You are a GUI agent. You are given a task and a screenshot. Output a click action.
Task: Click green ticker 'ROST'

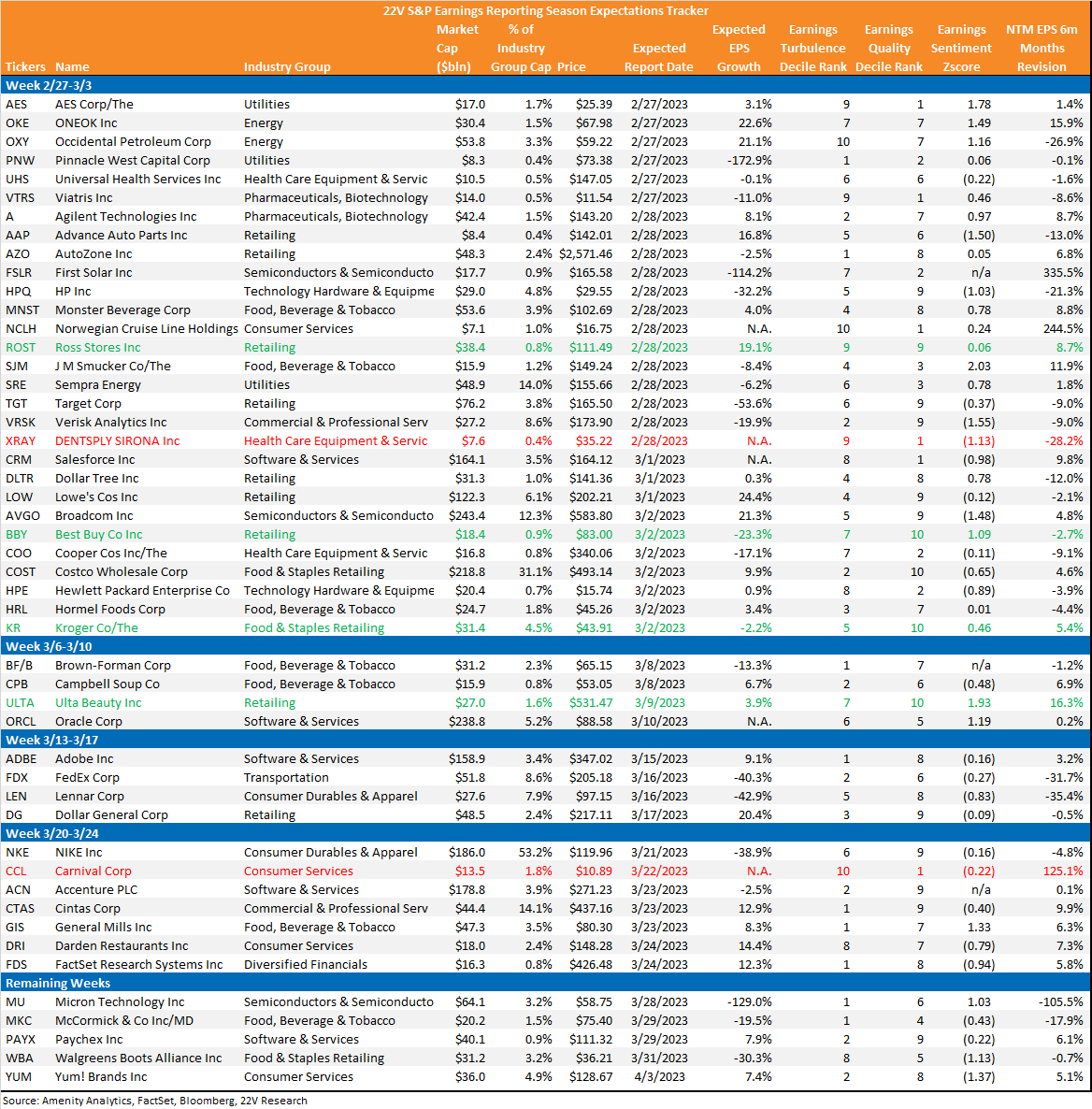(x=21, y=348)
